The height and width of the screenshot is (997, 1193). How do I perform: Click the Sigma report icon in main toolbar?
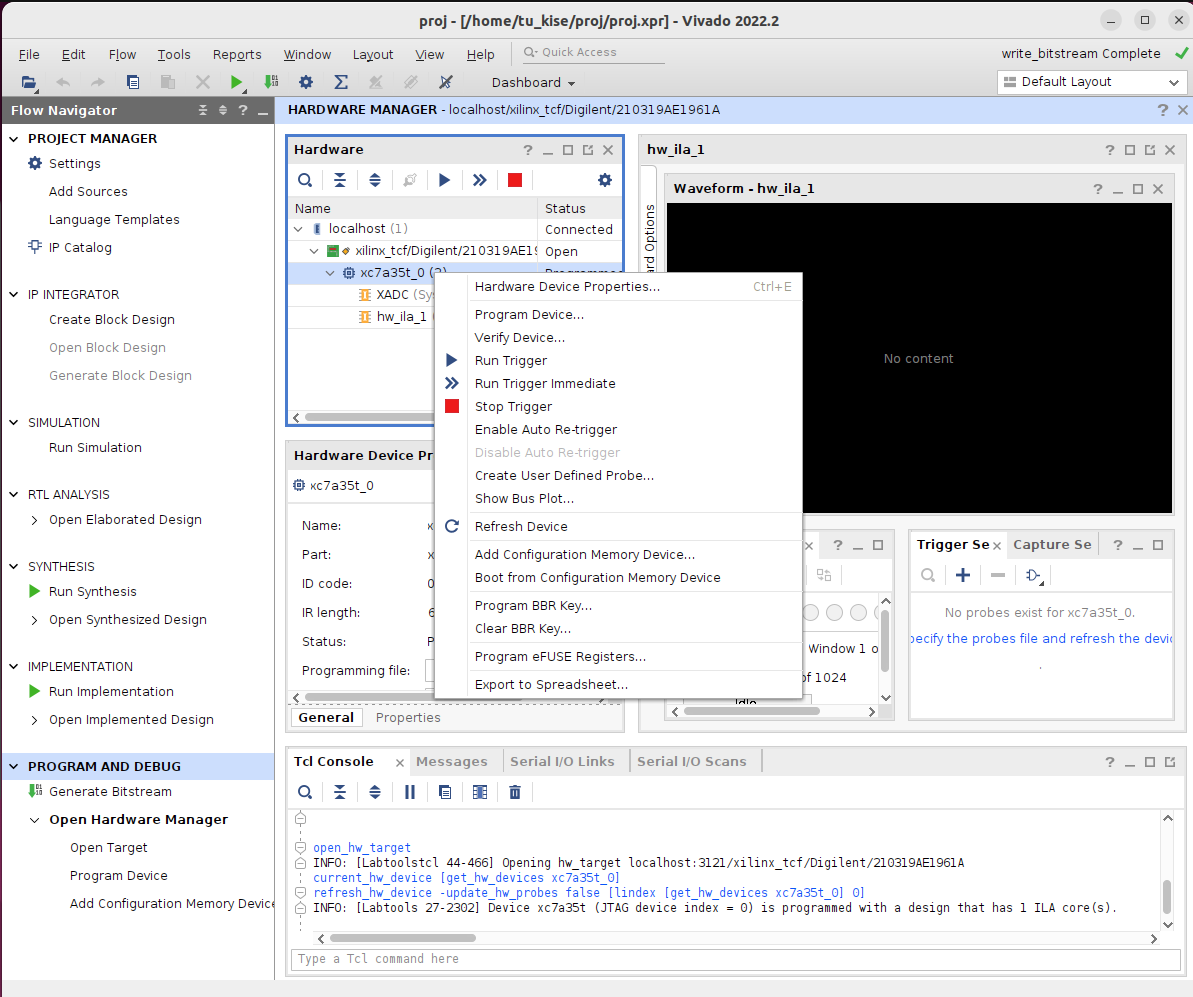coord(341,82)
